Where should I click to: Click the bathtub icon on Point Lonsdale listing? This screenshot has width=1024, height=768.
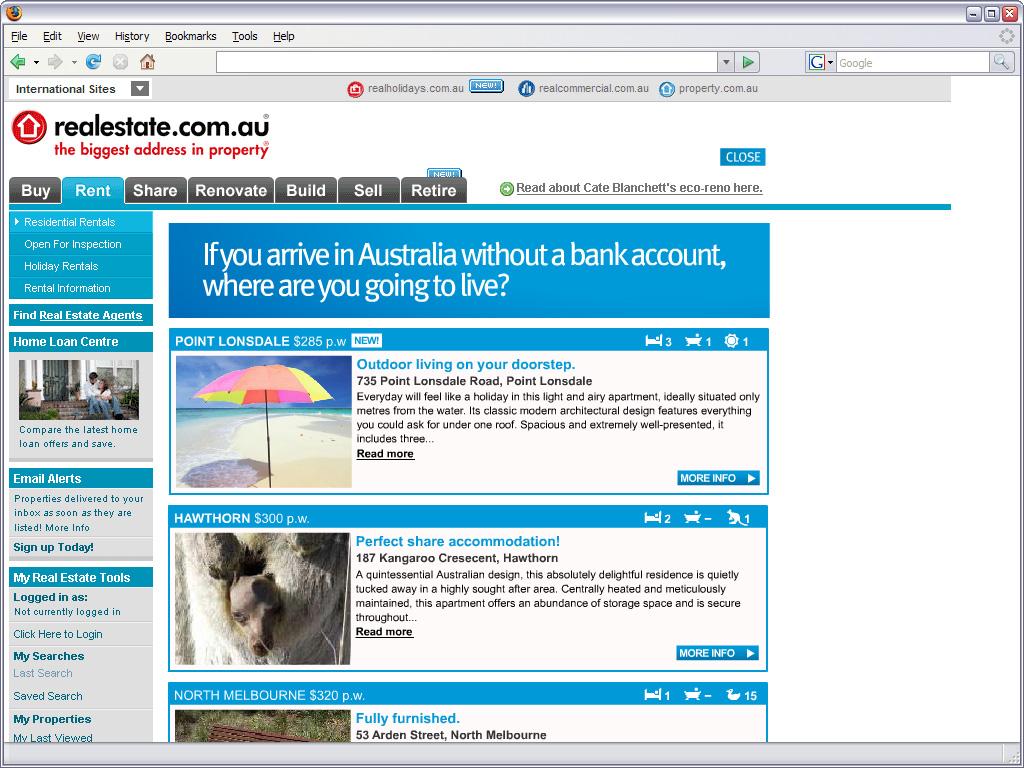tap(693, 340)
